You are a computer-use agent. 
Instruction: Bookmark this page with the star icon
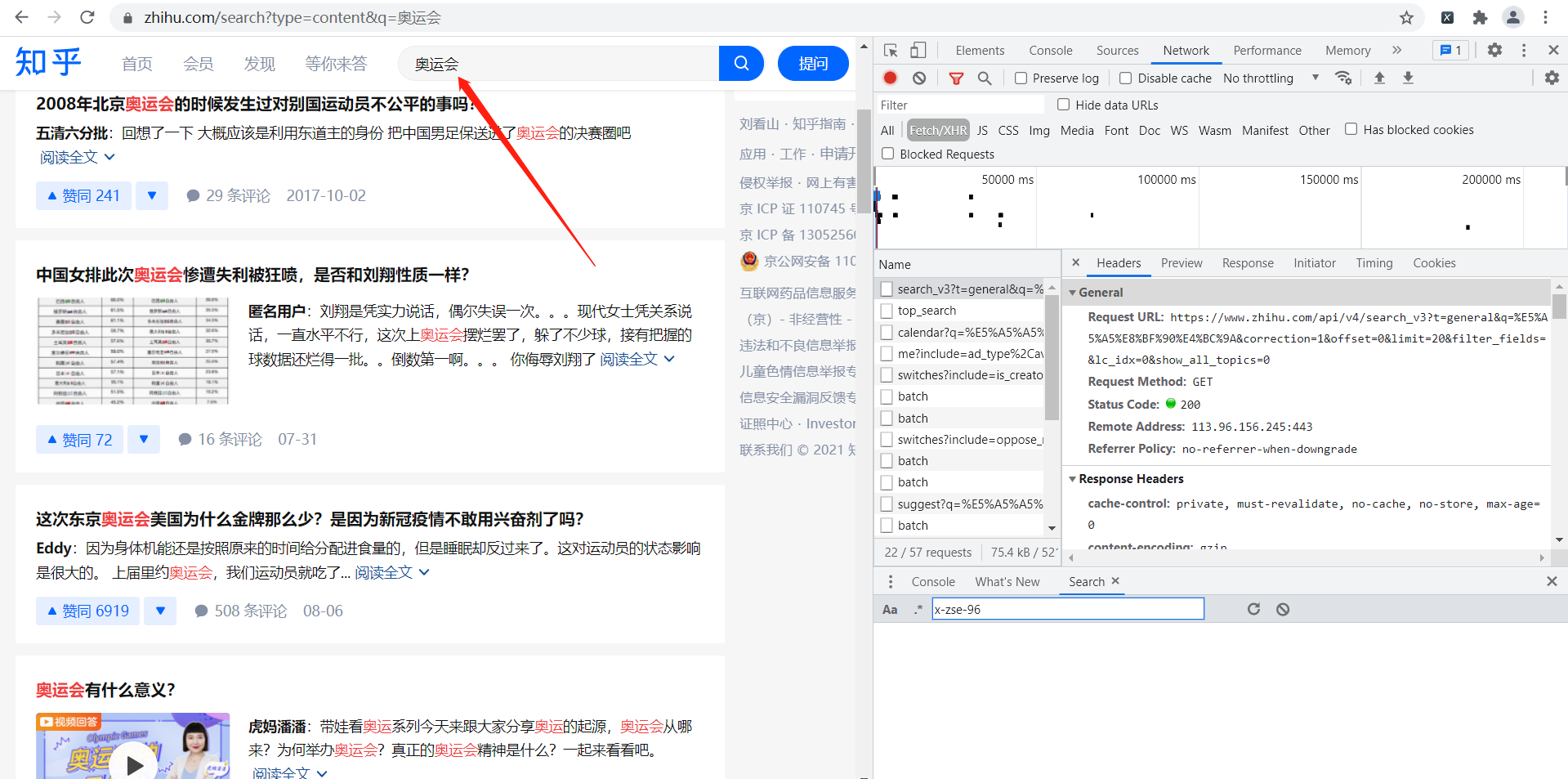coord(1406,17)
